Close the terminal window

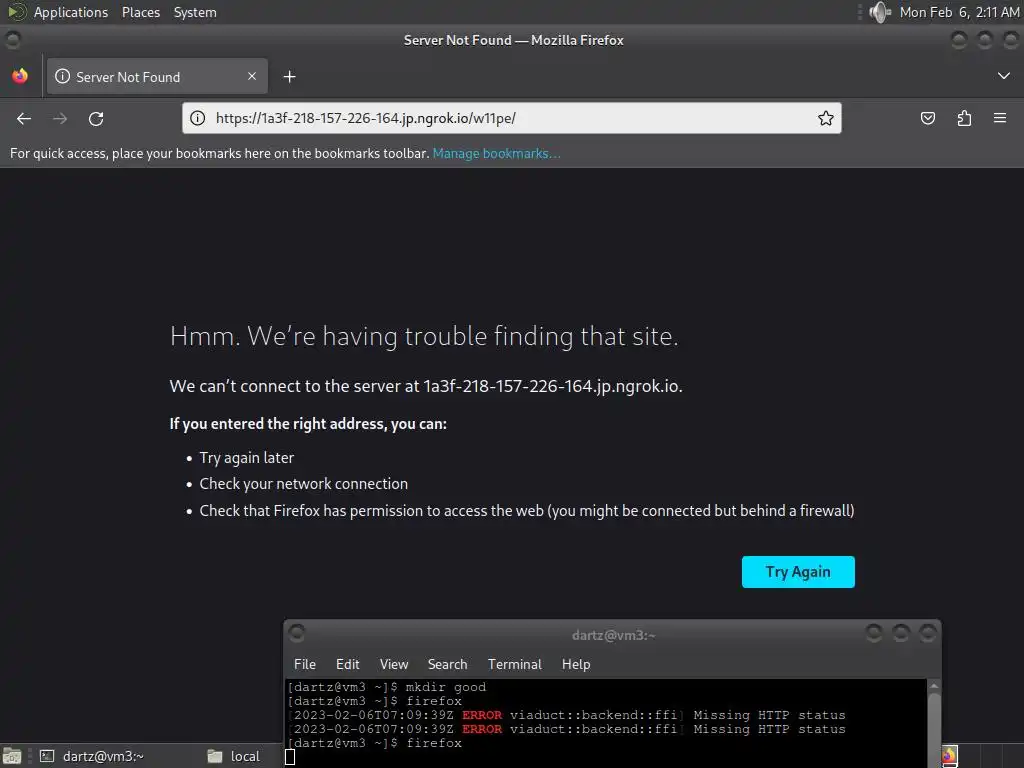point(927,633)
